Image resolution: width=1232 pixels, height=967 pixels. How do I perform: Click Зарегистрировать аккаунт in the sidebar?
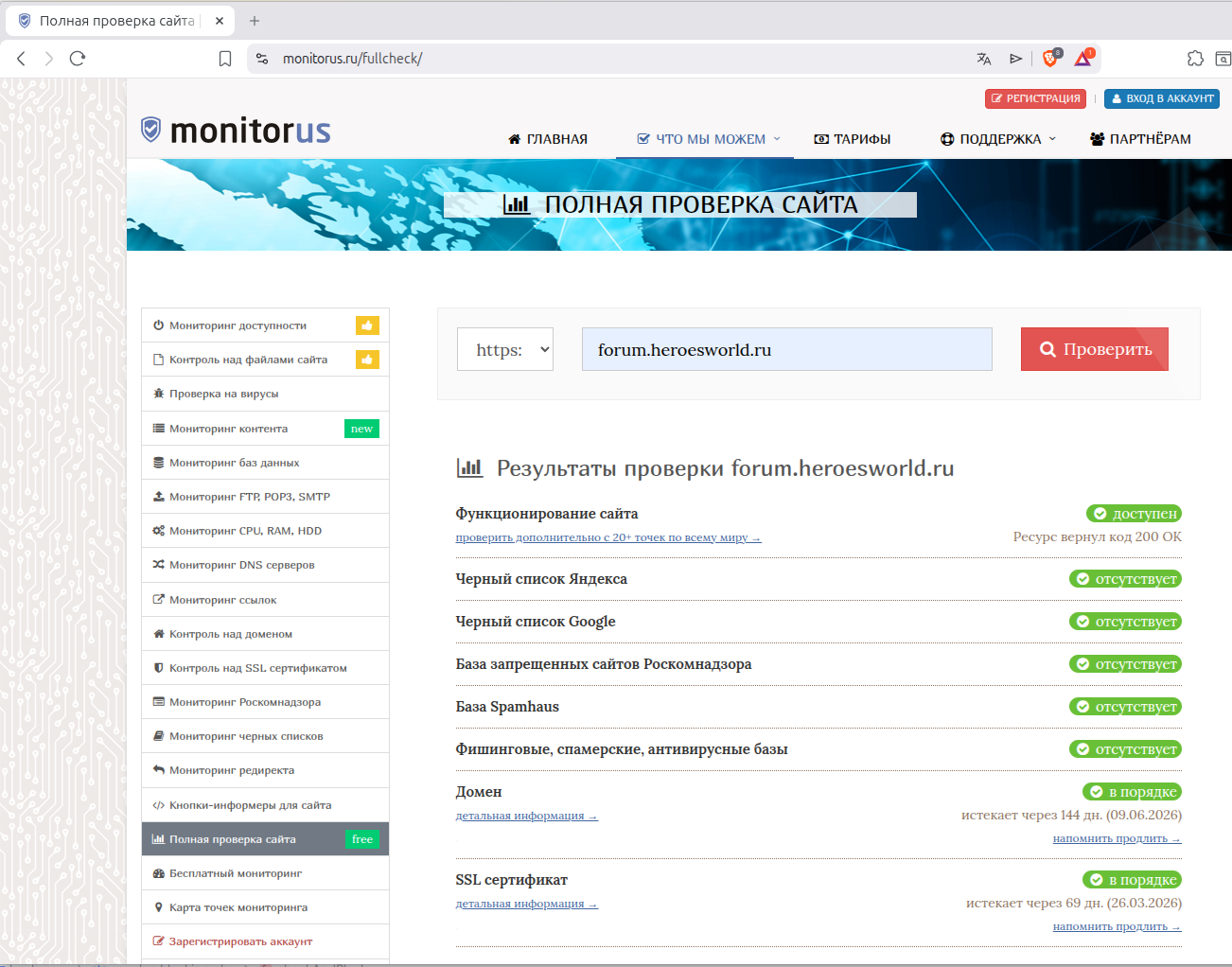coord(265,941)
